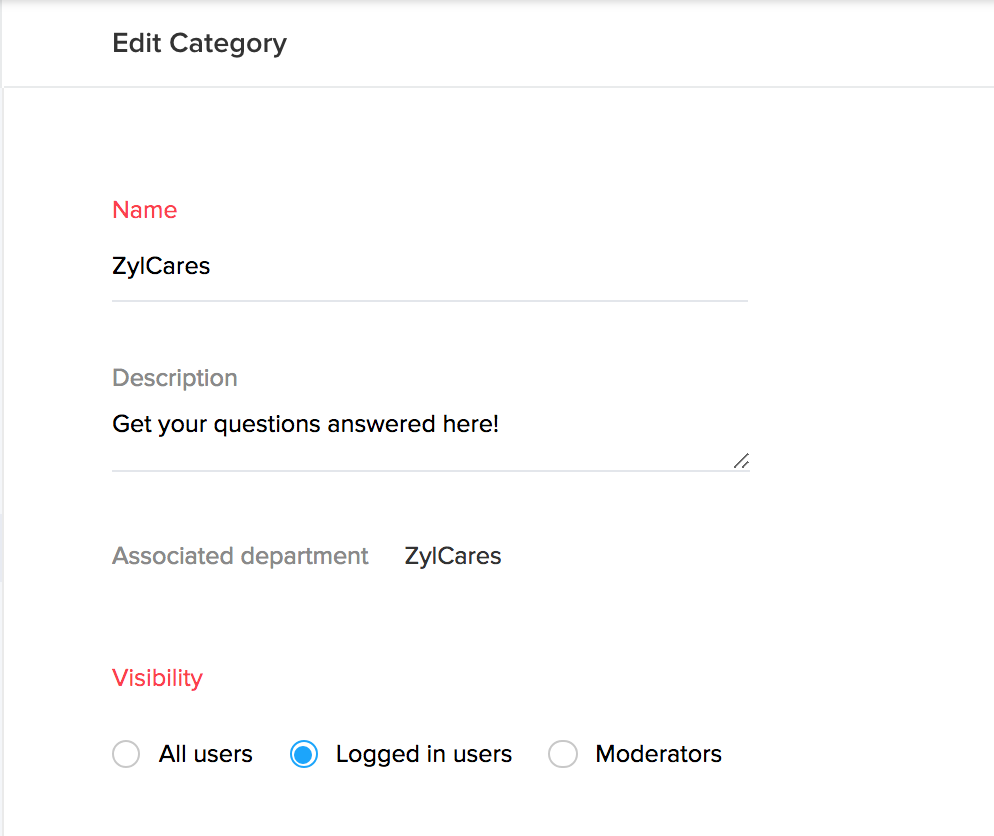Place cursor on word "answered" in Description

tap(389, 424)
